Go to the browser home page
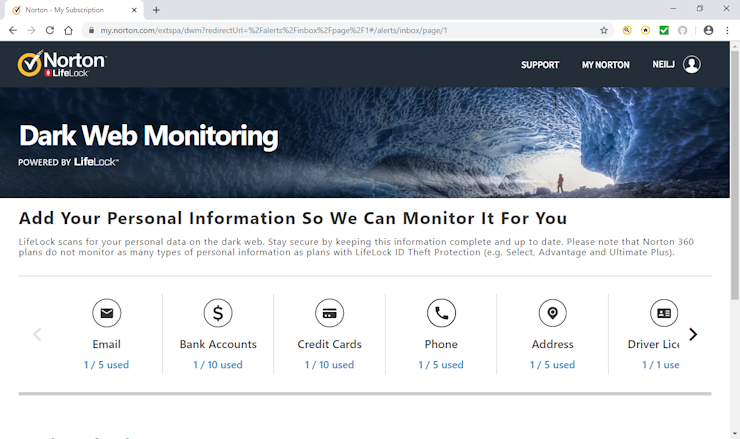This screenshot has height=439, width=740. pyautogui.click(x=68, y=30)
